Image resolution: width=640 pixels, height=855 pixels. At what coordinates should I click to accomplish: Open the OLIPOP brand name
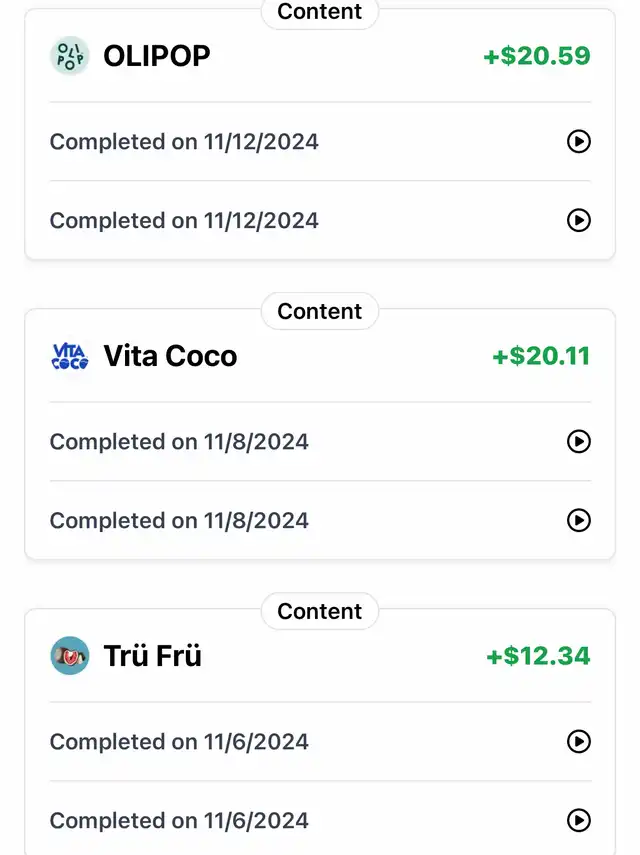pos(157,56)
